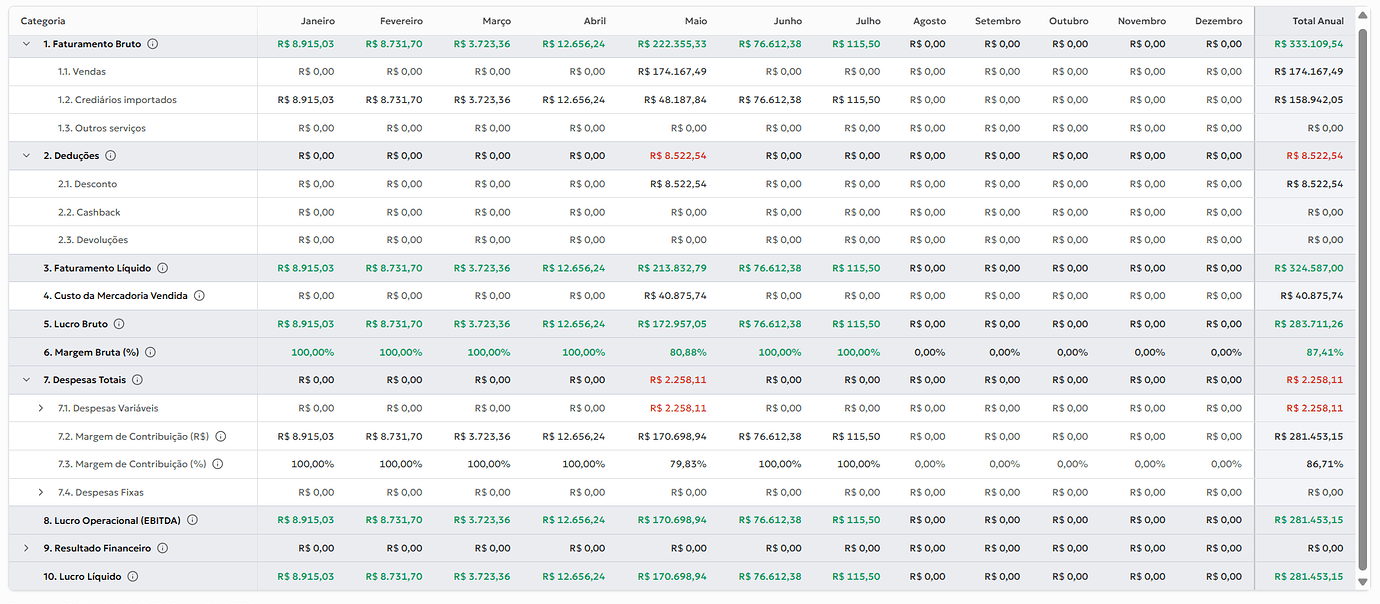This screenshot has height=604, width=1380.
Task: Select the Maio column header
Action: [696, 21]
